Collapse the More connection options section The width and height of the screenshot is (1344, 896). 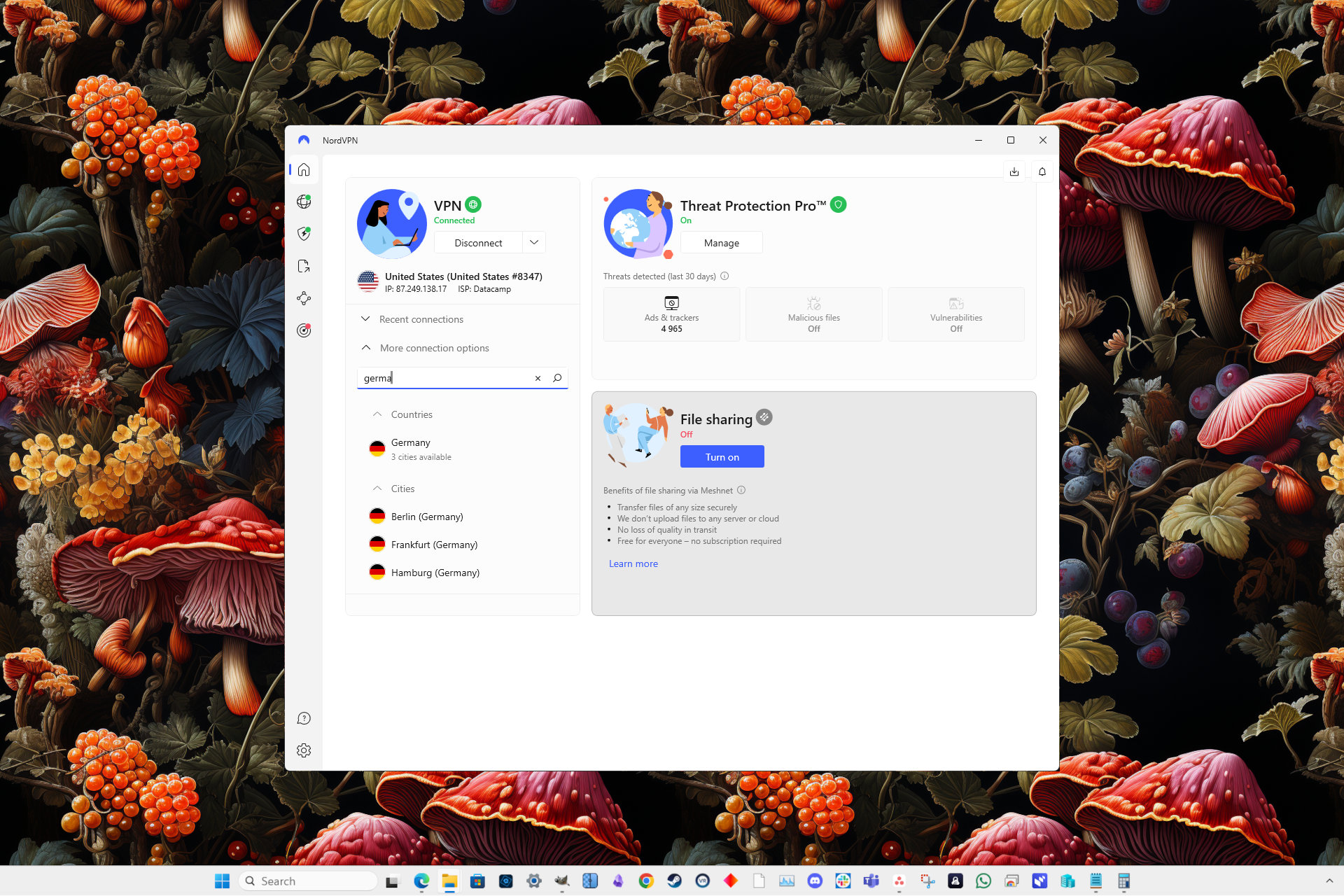click(x=365, y=347)
